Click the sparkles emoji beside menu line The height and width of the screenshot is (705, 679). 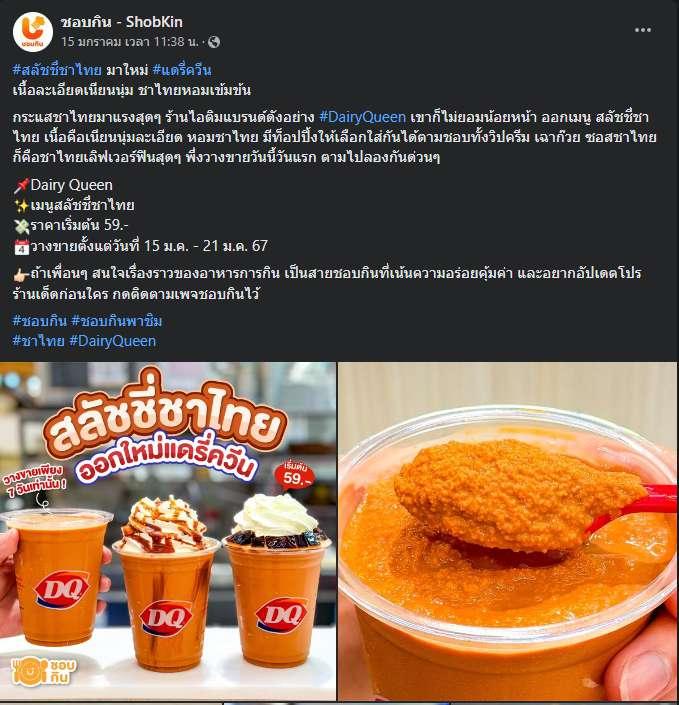pyautogui.click(x=21, y=206)
